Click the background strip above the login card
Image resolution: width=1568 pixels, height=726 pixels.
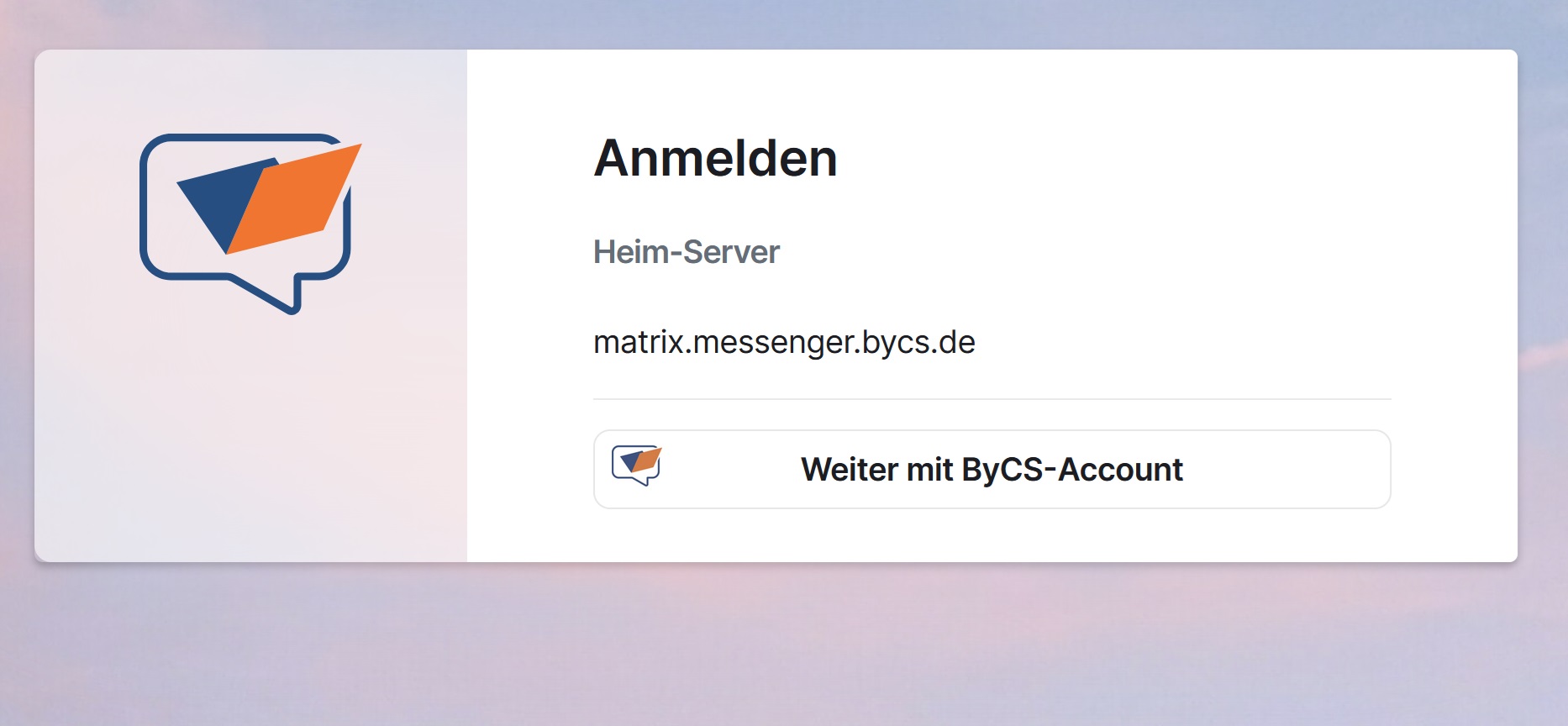pos(783,24)
